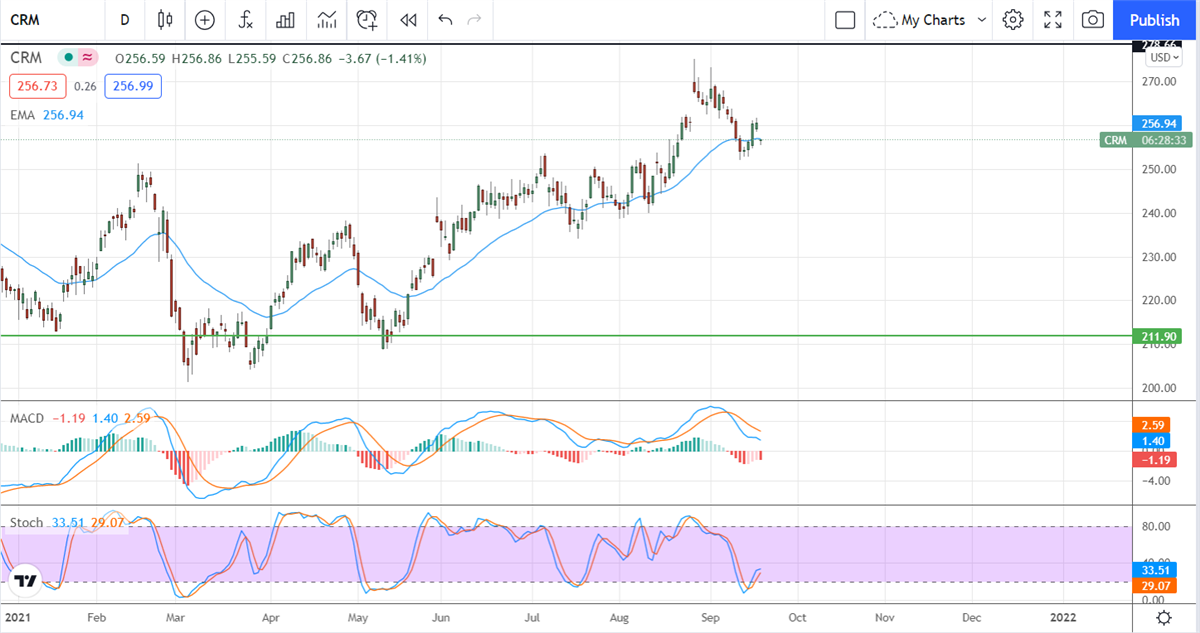Click the blue 256.99 buy price button

pyautogui.click(x=133, y=87)
